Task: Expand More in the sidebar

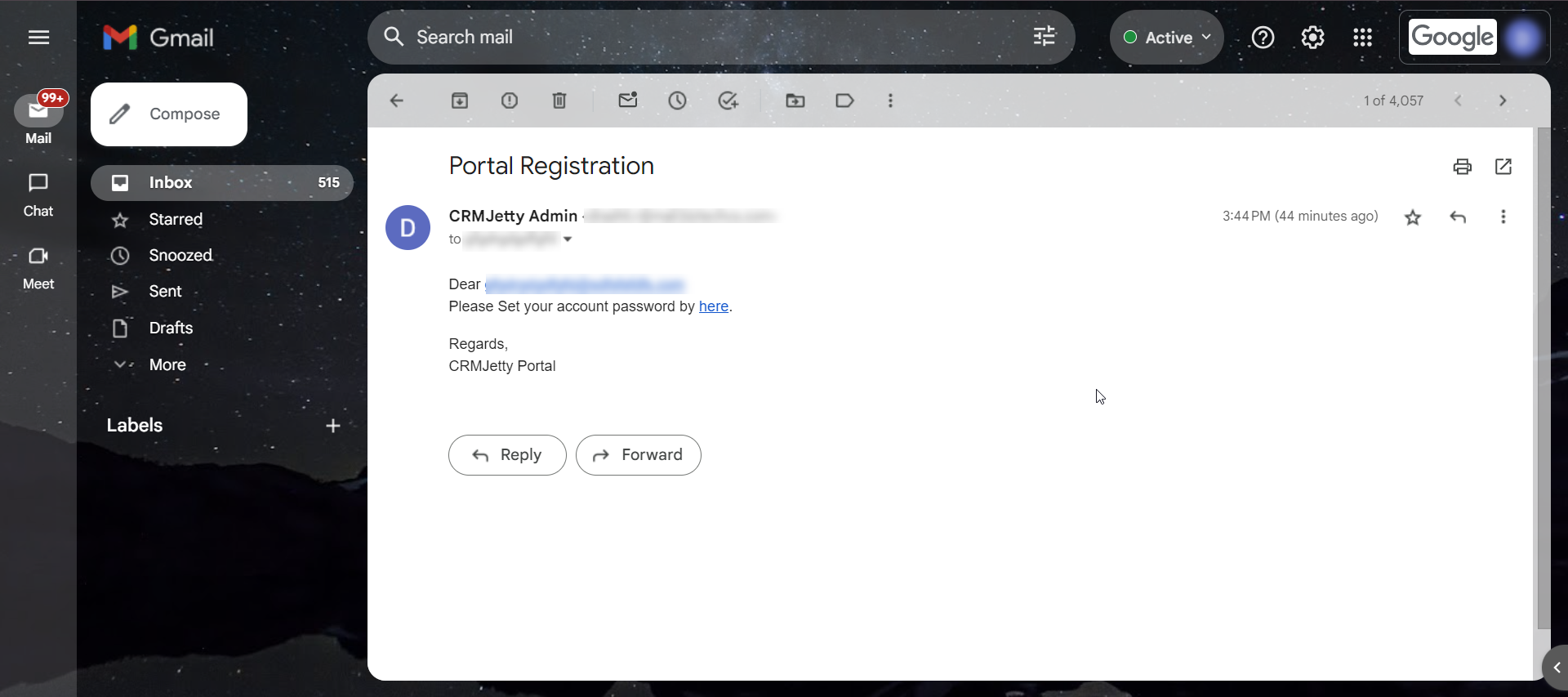Action: point(167,364)
